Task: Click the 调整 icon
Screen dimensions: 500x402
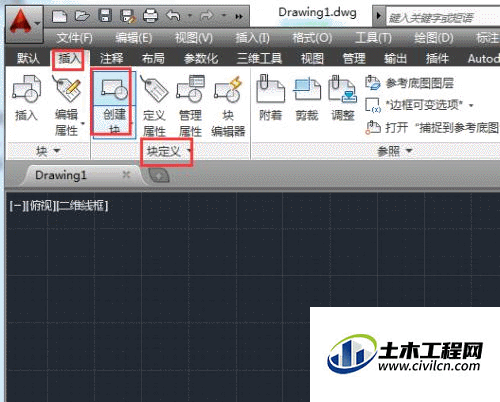Action: click(342, 89)
